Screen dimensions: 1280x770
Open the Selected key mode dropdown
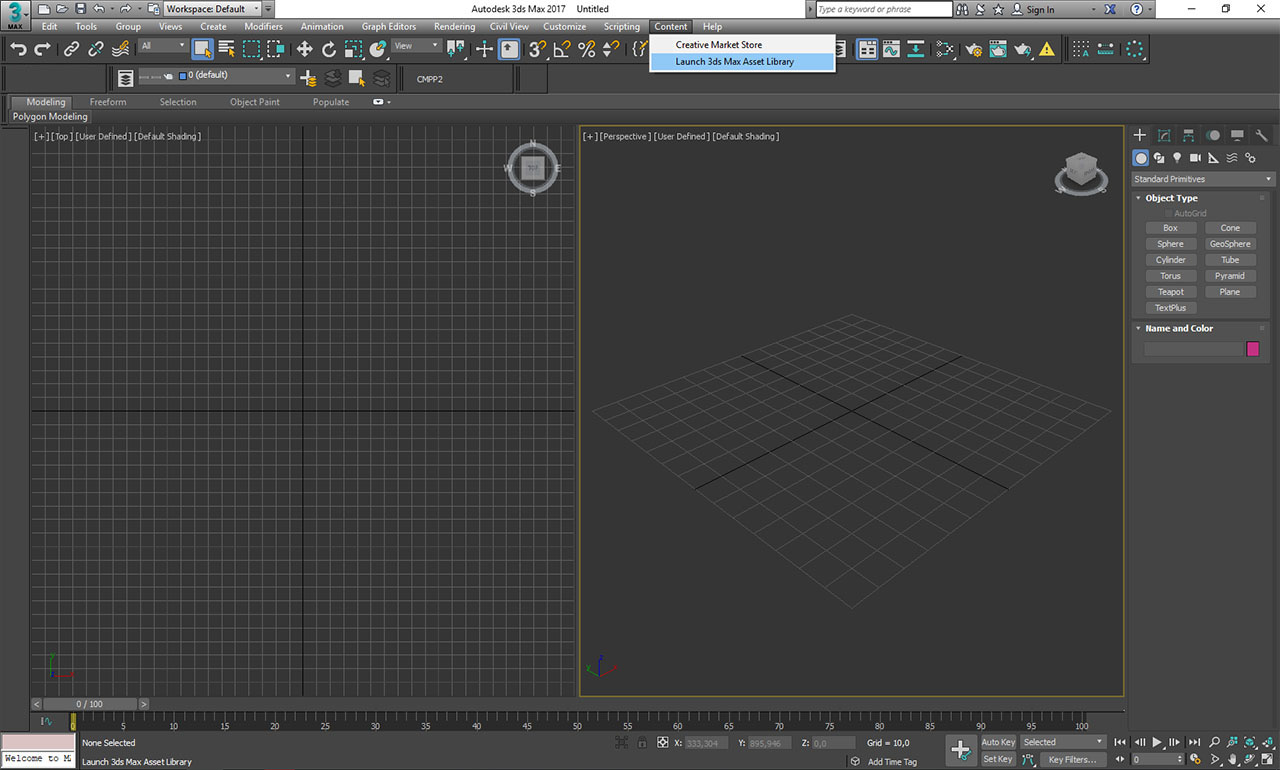pyautogui.click(x=1062, y=742)
